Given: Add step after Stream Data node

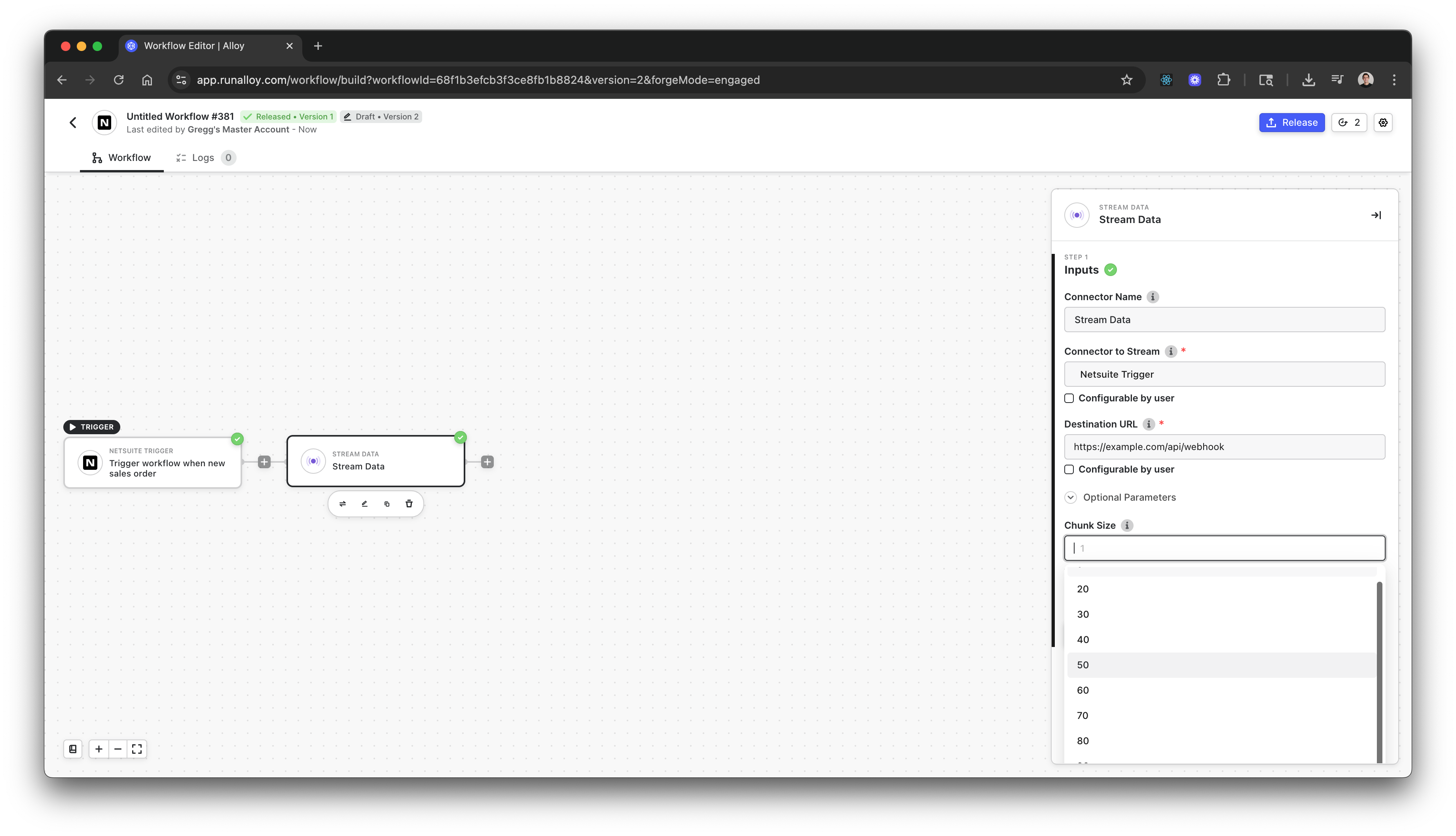Looking at the screenshot, I should pyautogui.click(x=487, y=462).
